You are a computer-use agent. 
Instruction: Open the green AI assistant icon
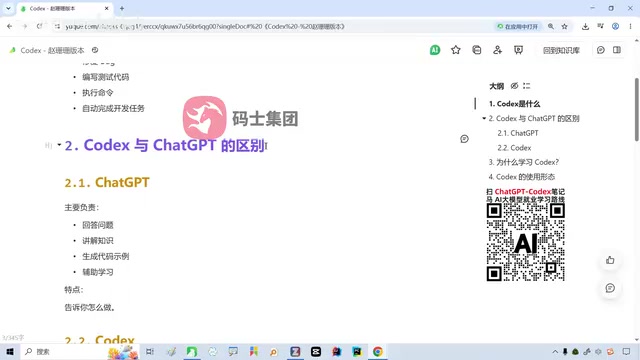pyautogui.click(x=435, y=50)
